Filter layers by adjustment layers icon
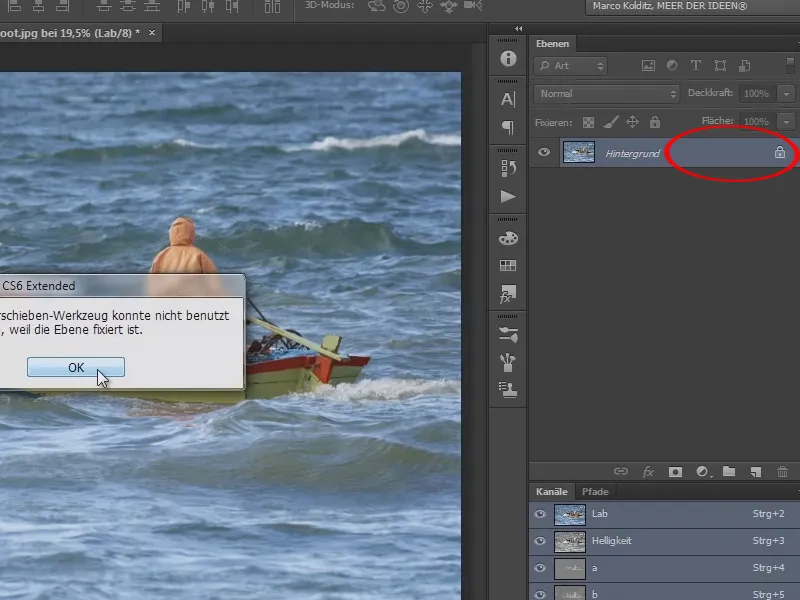The width and height of the screenshot is (800, 600). (672, 65)
